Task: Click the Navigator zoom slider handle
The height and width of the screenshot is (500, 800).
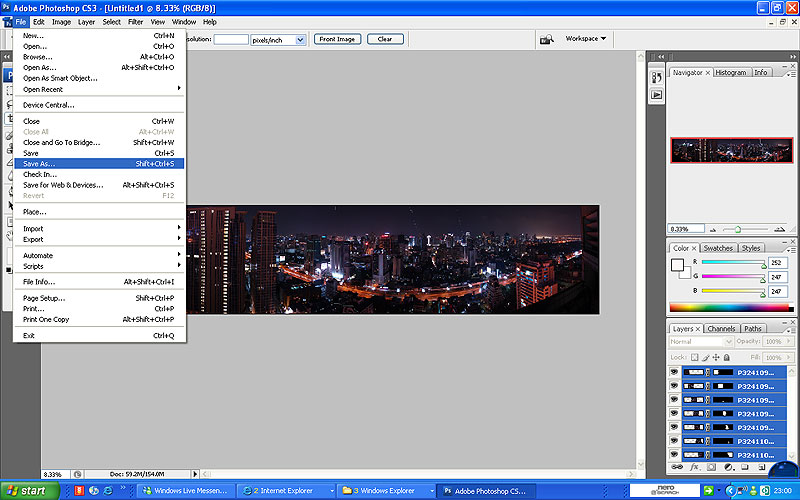Action: pos(738,230)
